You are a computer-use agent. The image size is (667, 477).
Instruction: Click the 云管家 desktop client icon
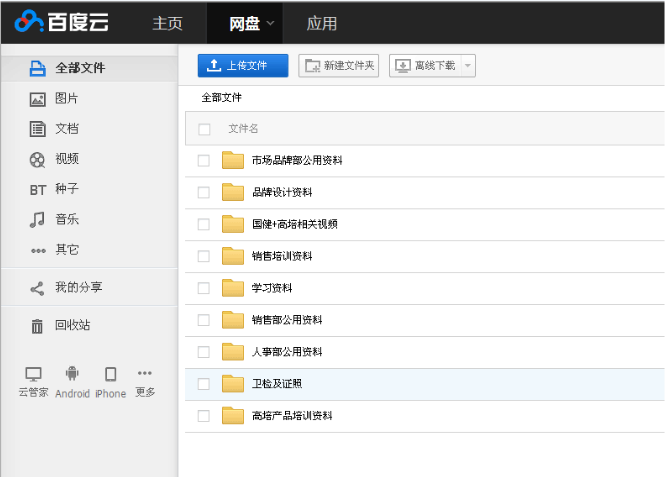33,374
